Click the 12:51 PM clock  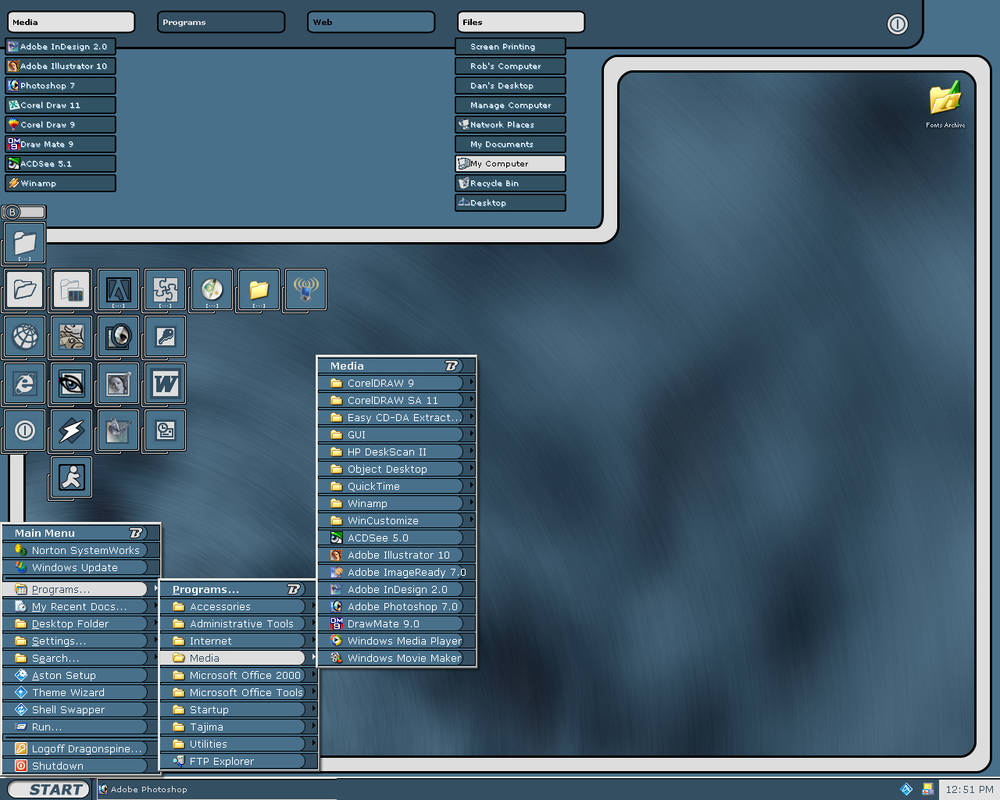(969, 789)
